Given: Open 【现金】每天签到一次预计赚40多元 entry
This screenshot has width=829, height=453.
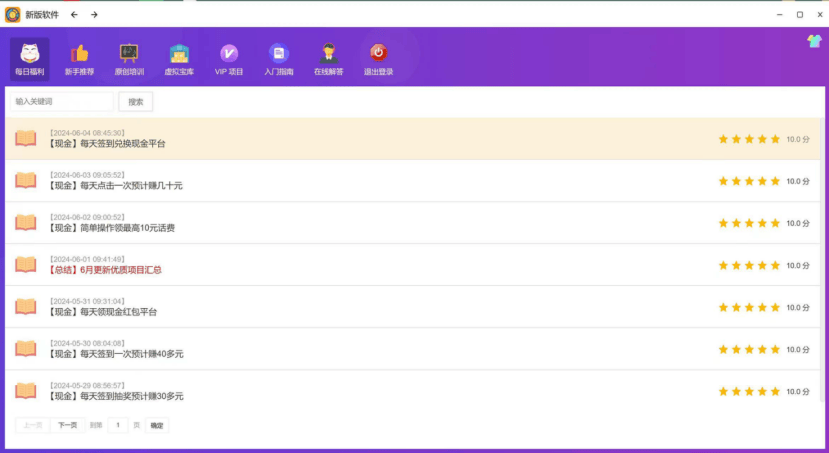Looking at the screenshot, I should (x=412, y=349).
